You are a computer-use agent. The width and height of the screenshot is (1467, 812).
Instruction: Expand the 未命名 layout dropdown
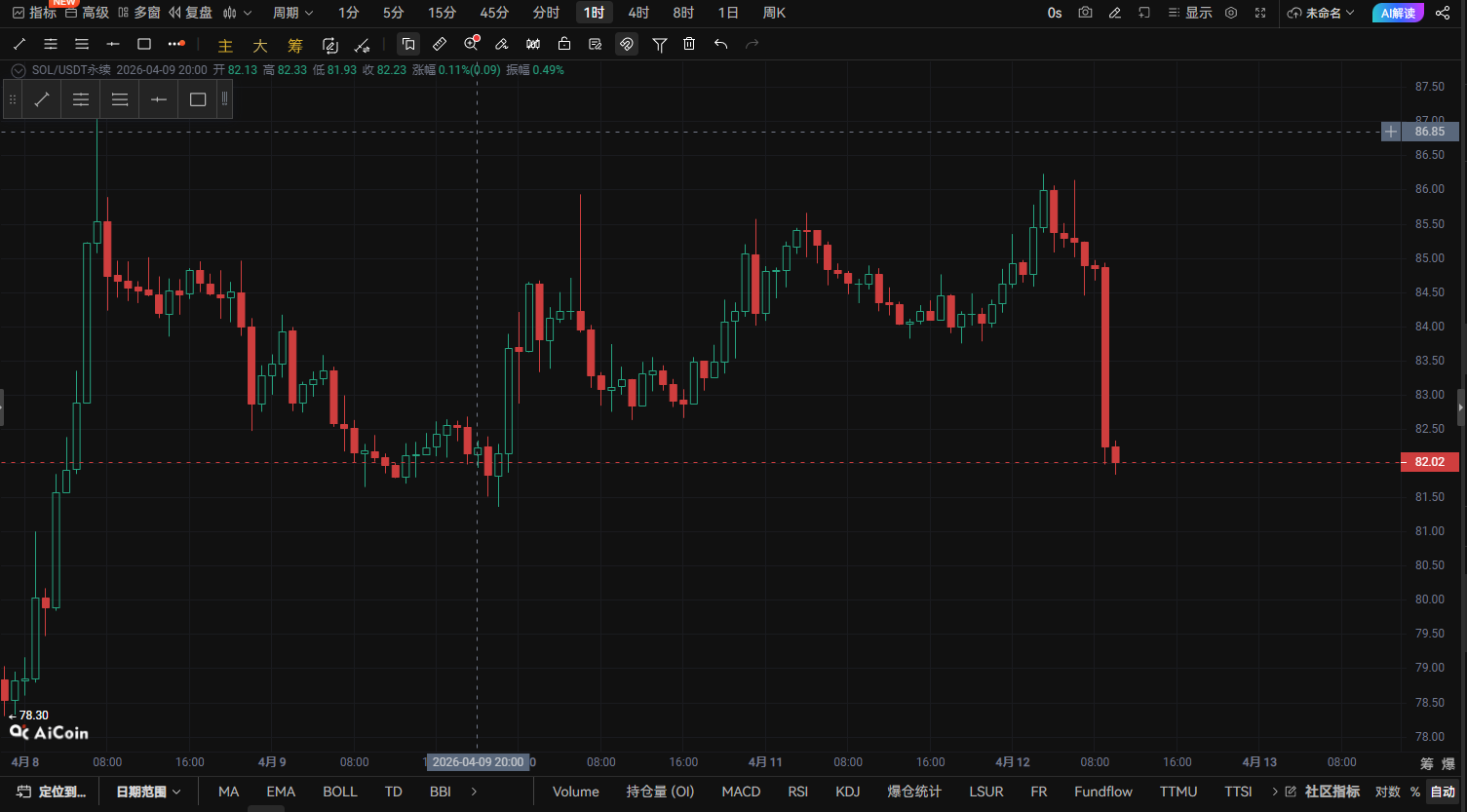(1321, 13)
